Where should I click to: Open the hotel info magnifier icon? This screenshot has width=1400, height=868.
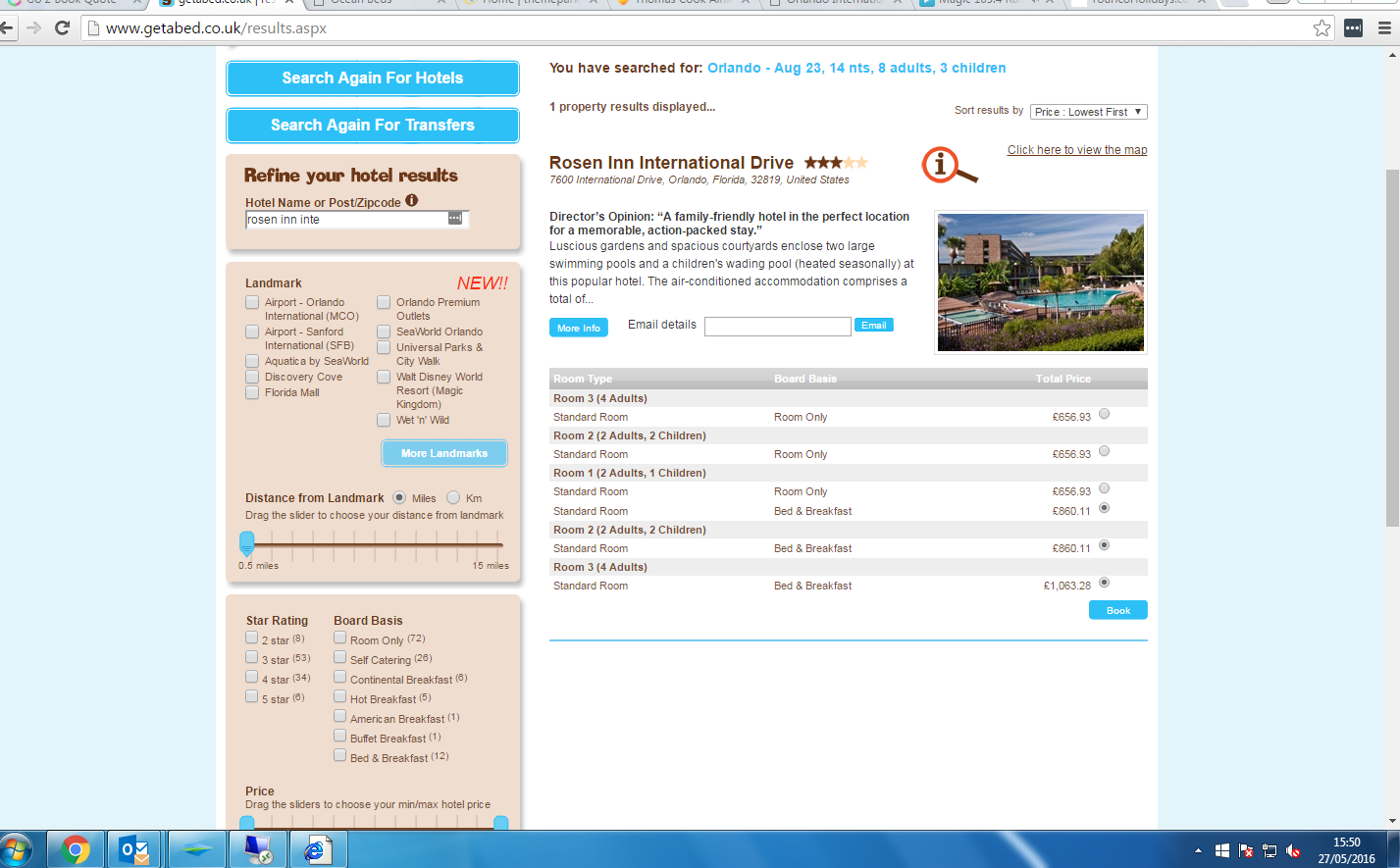click(949, 166)
